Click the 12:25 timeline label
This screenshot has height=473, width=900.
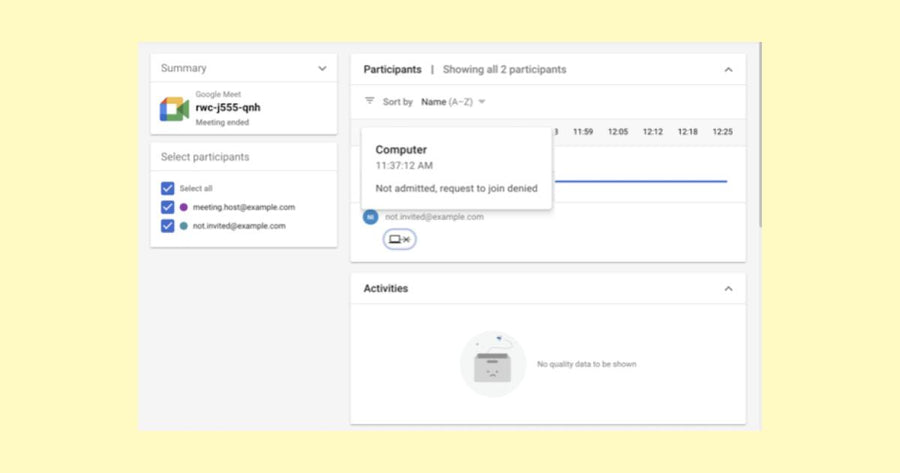723,131
